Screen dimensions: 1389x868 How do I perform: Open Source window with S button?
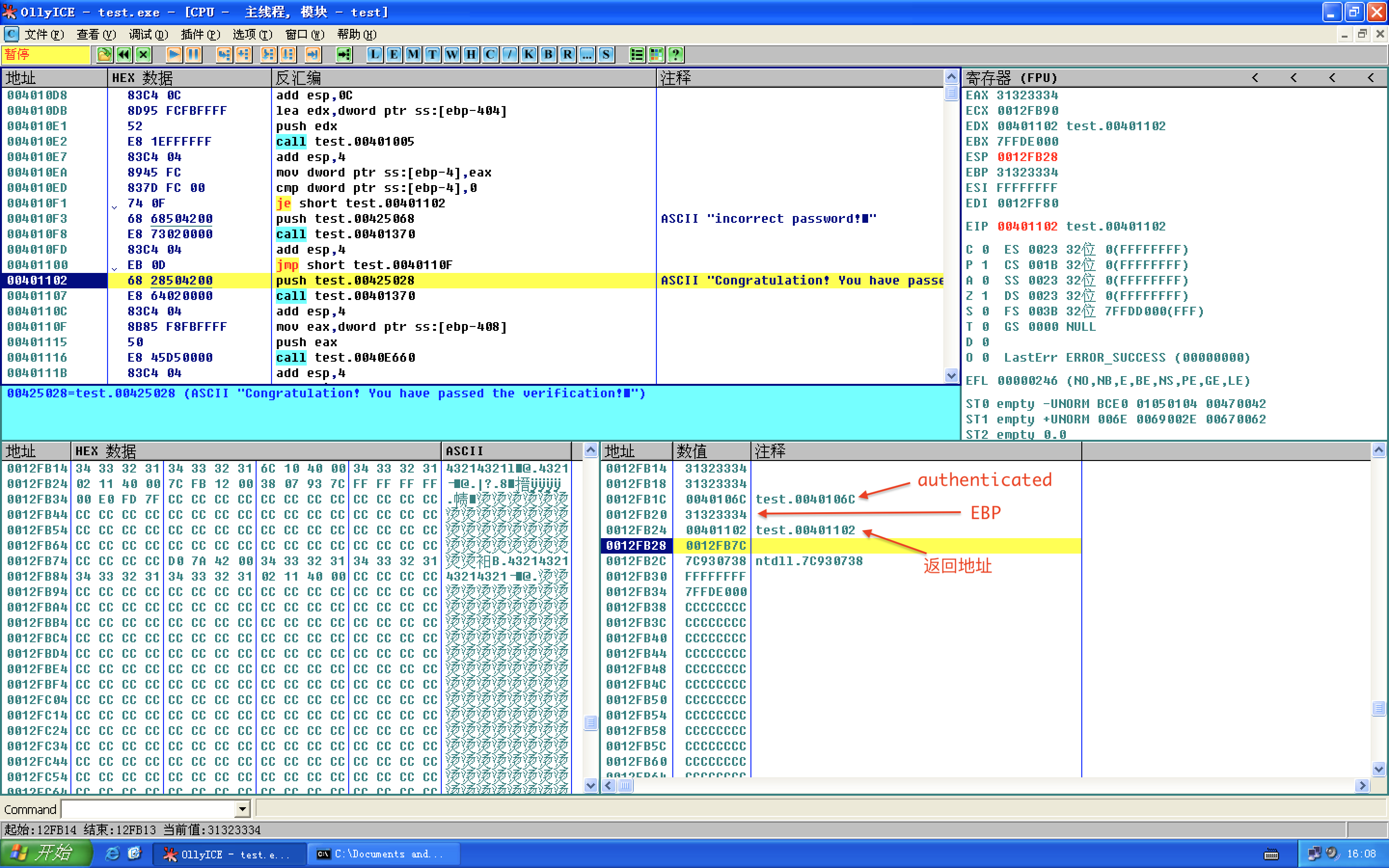click(x=606, y=54)
